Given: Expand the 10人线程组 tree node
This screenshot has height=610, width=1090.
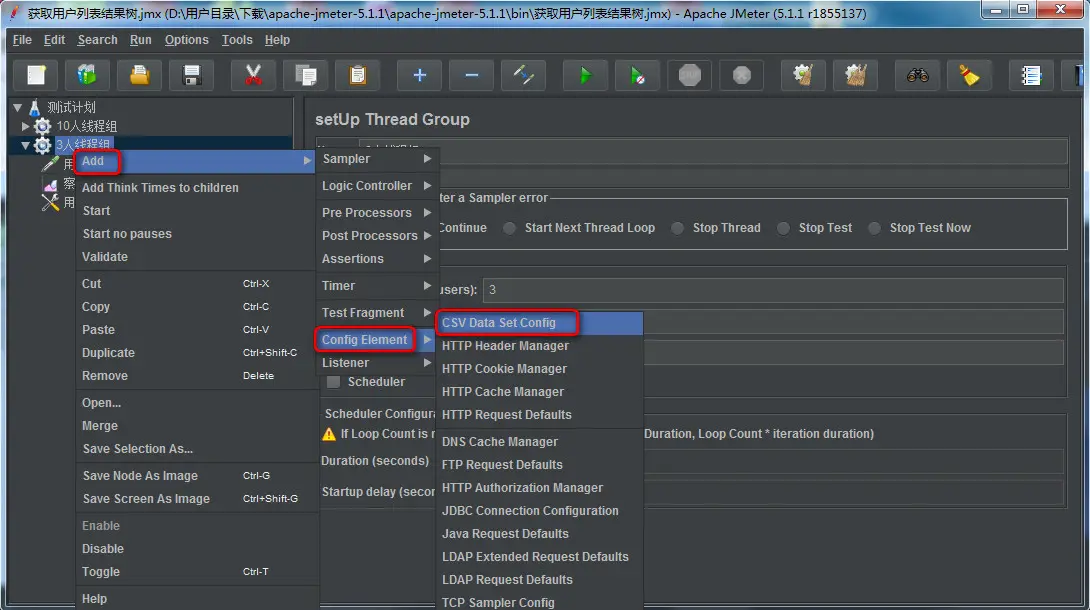Looking at the screenshot, I should (26, 126).
